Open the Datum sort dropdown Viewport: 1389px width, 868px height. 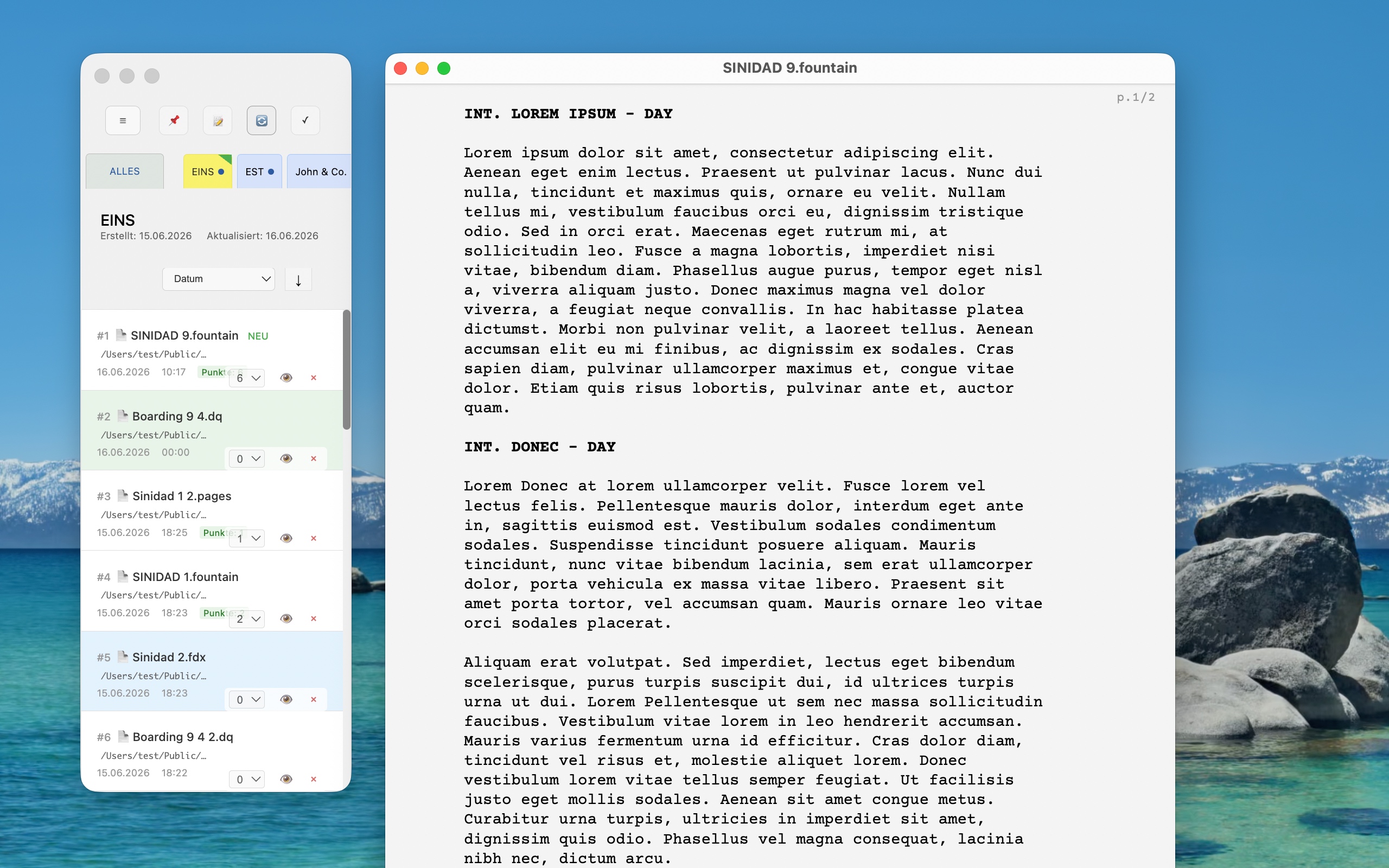(219, 279)
